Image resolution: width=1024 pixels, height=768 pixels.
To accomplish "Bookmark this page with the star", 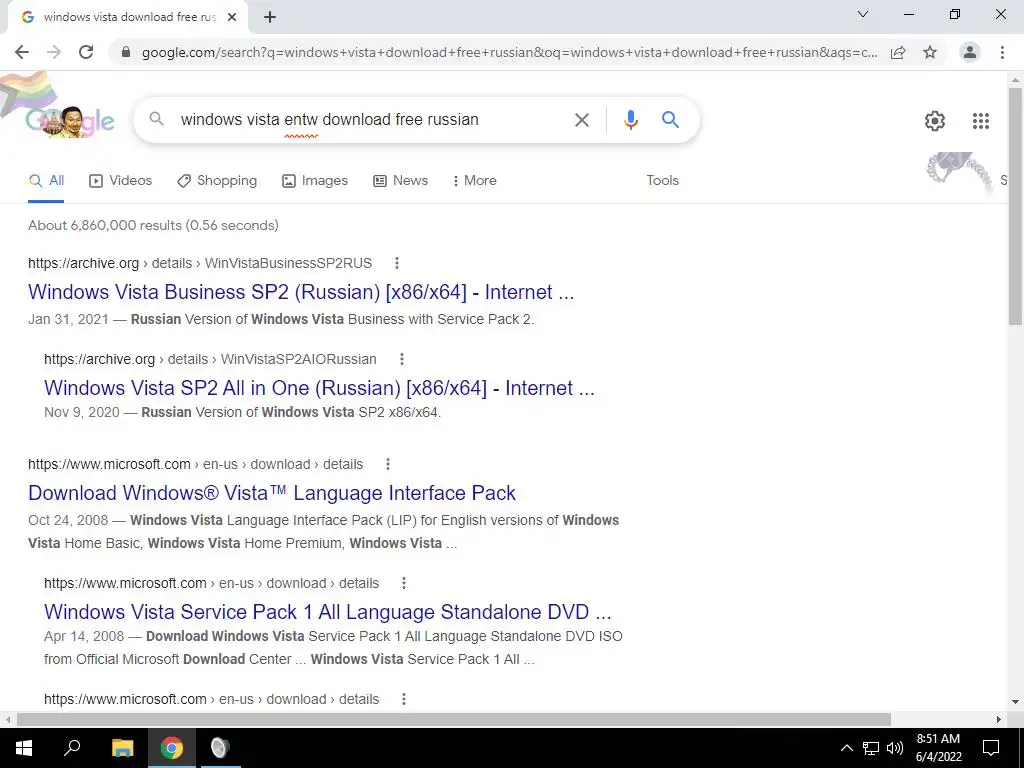I will [x=930, y=52].
